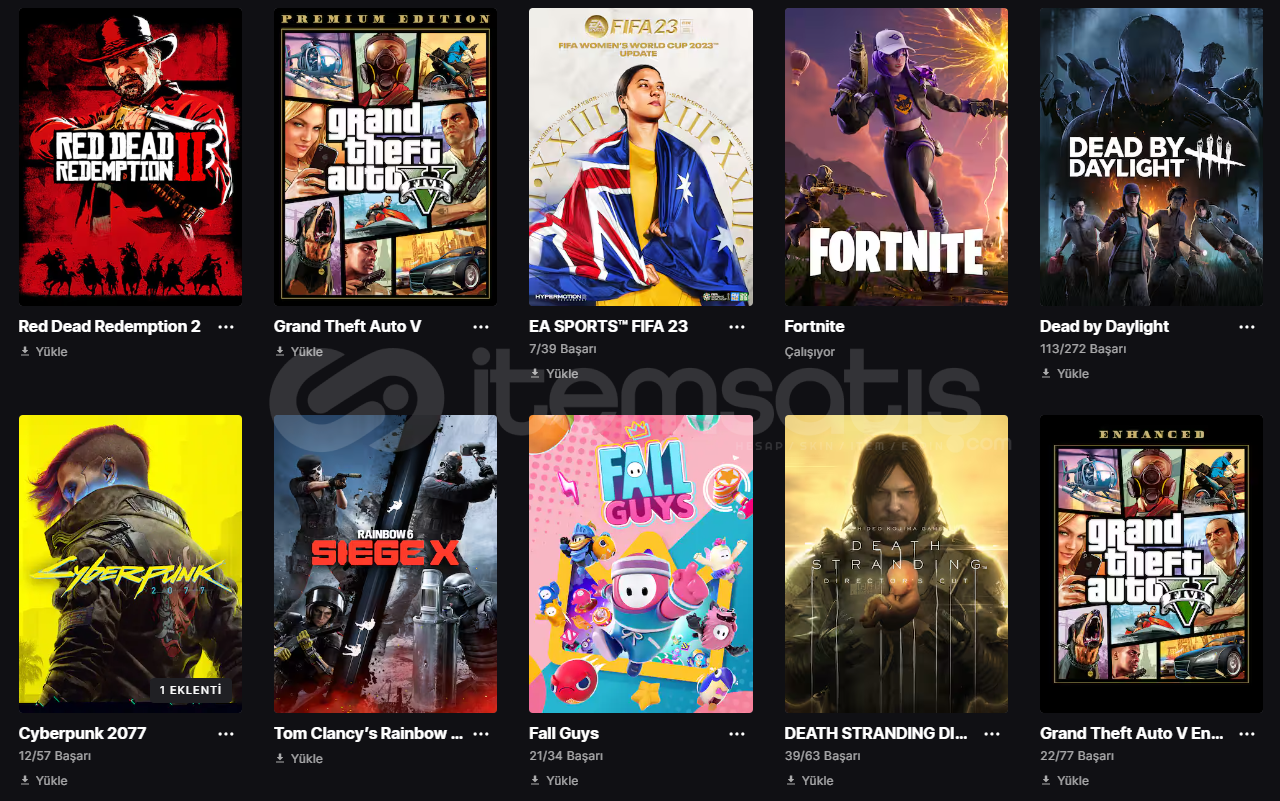The image size is (1280, 801).
Task: Open three-dot menu for DEATH STRANDING
Action: click(992, 734)
